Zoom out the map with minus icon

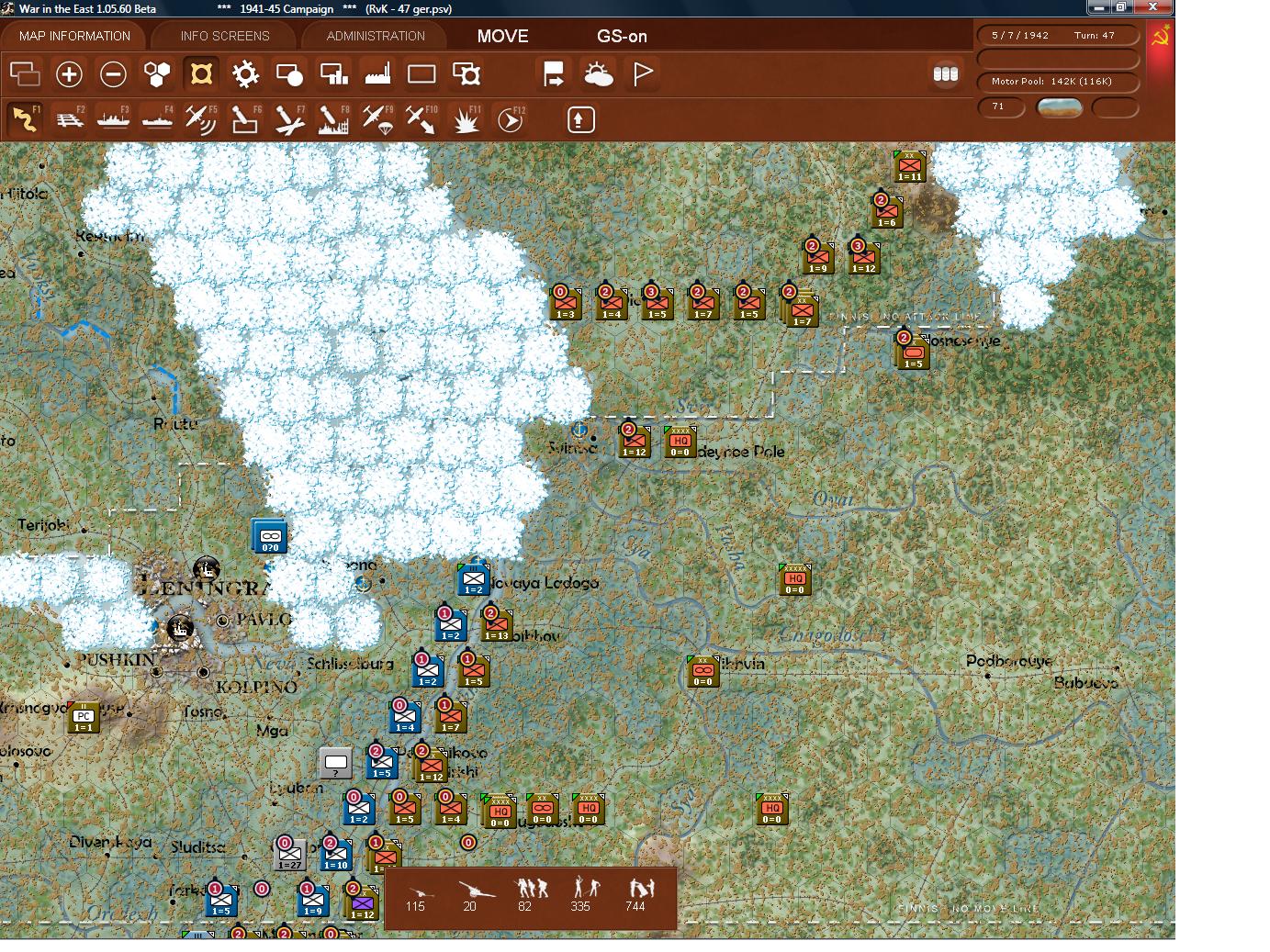pyautogui.click(x=113, y=73)
